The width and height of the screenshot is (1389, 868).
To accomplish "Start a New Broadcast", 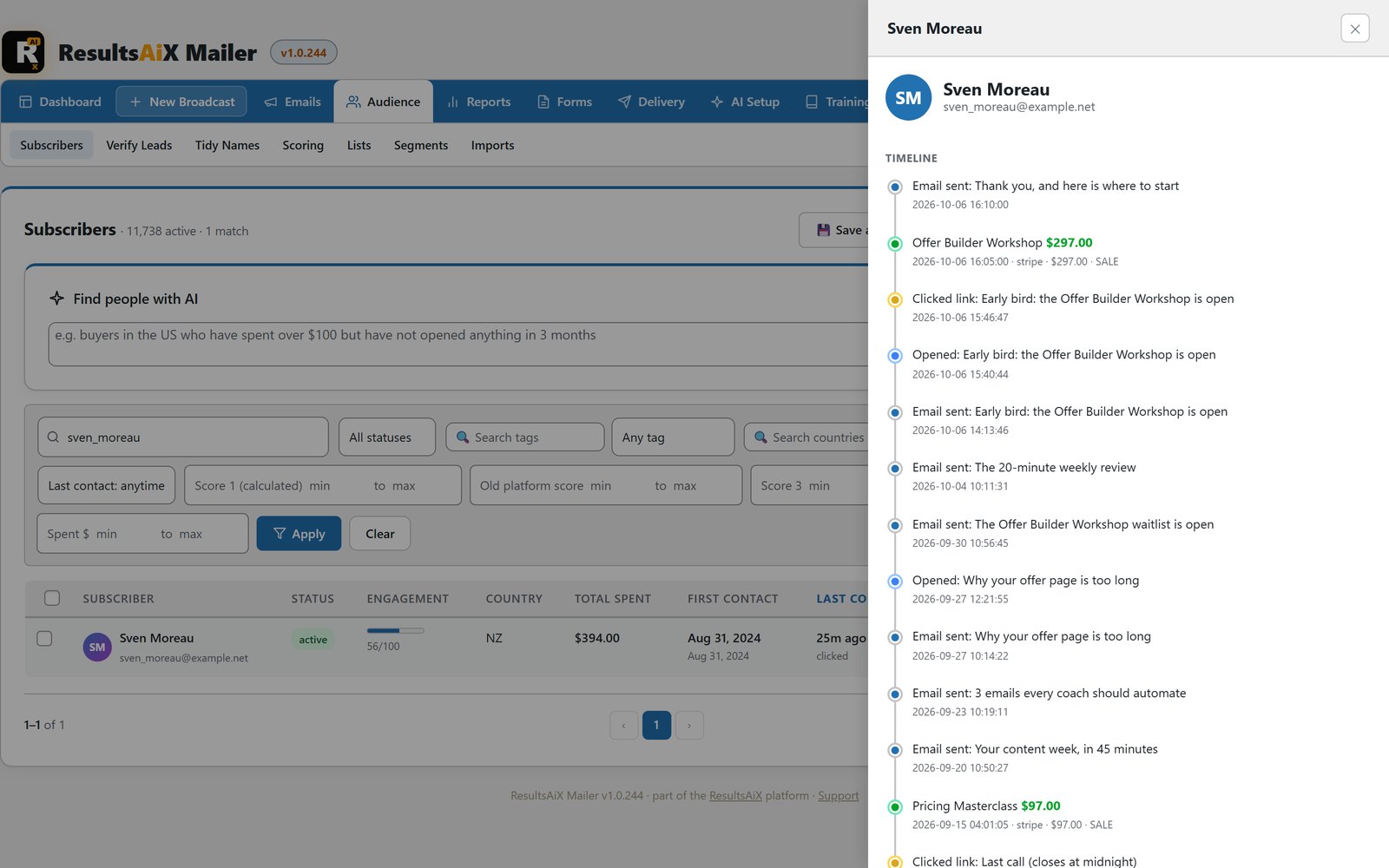I will tap(181, 102).
